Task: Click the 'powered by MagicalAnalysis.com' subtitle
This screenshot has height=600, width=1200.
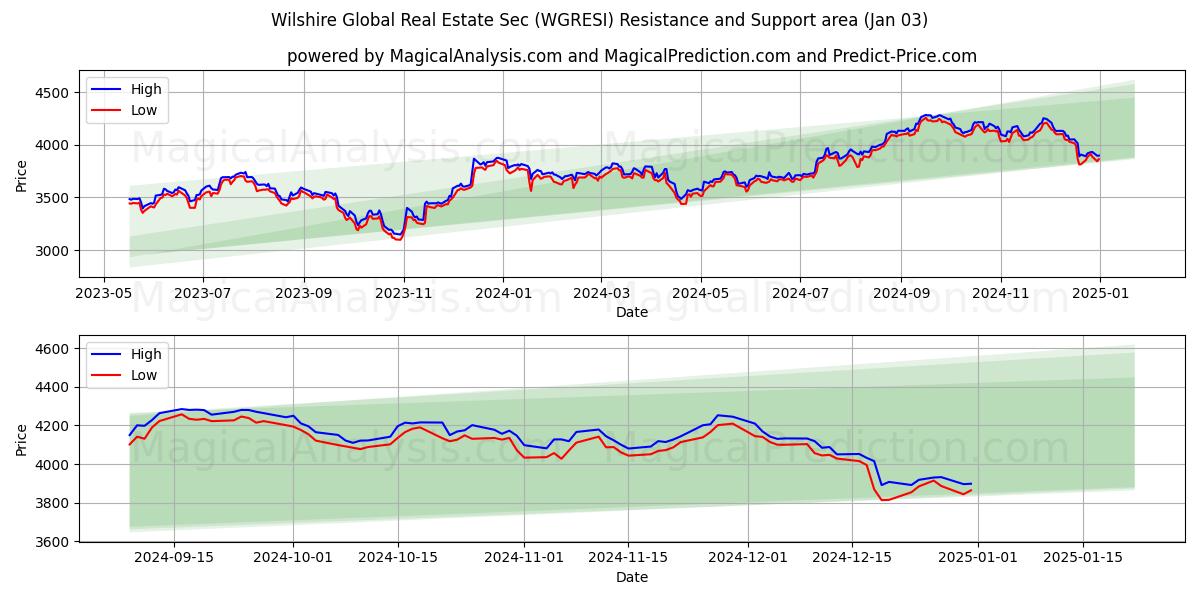Action: click(631, 56)
